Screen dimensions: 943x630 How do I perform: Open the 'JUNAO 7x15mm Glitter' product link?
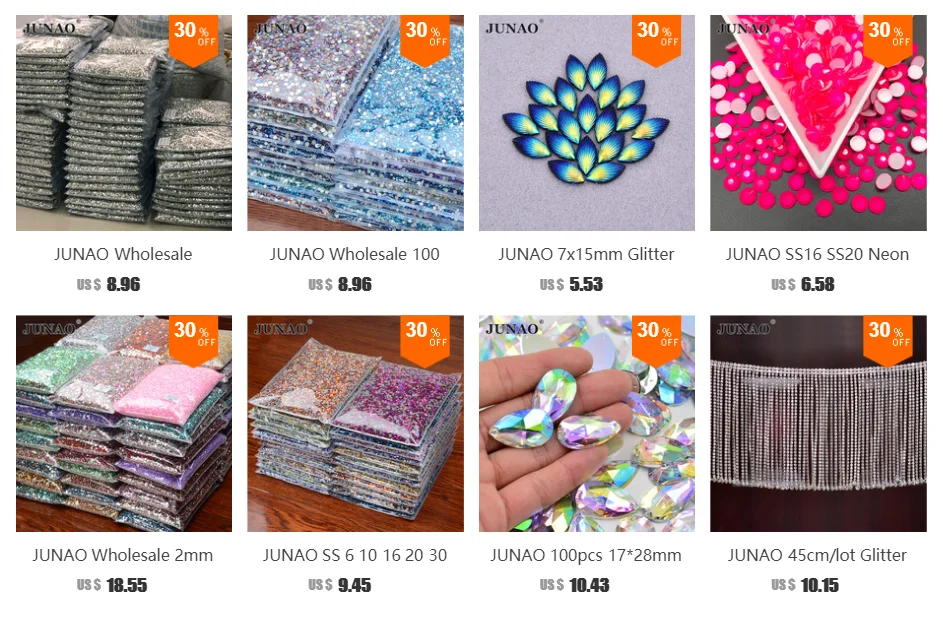[x=586, y=254]
